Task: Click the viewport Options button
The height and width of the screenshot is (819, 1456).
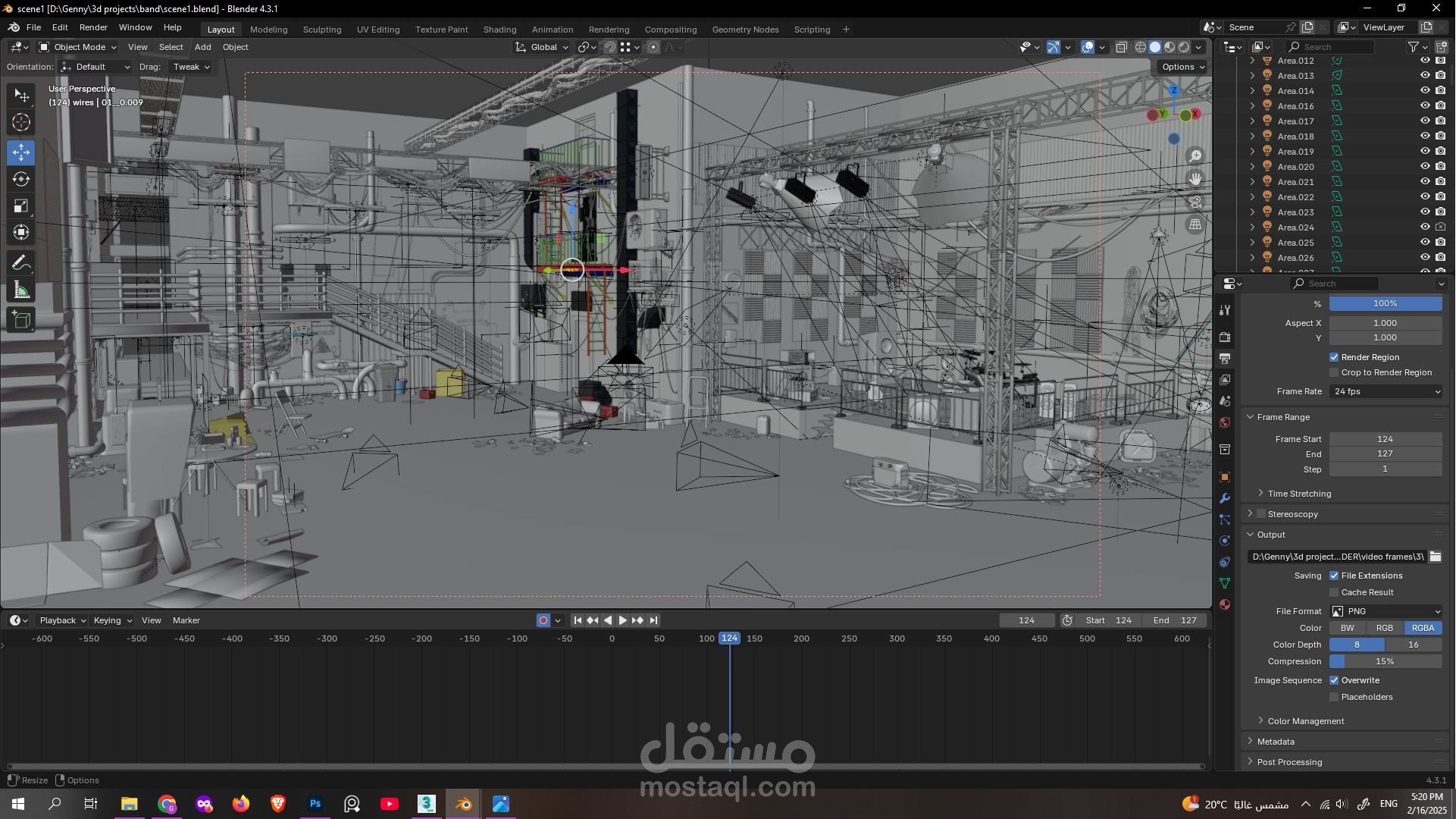Action: 1183,67
